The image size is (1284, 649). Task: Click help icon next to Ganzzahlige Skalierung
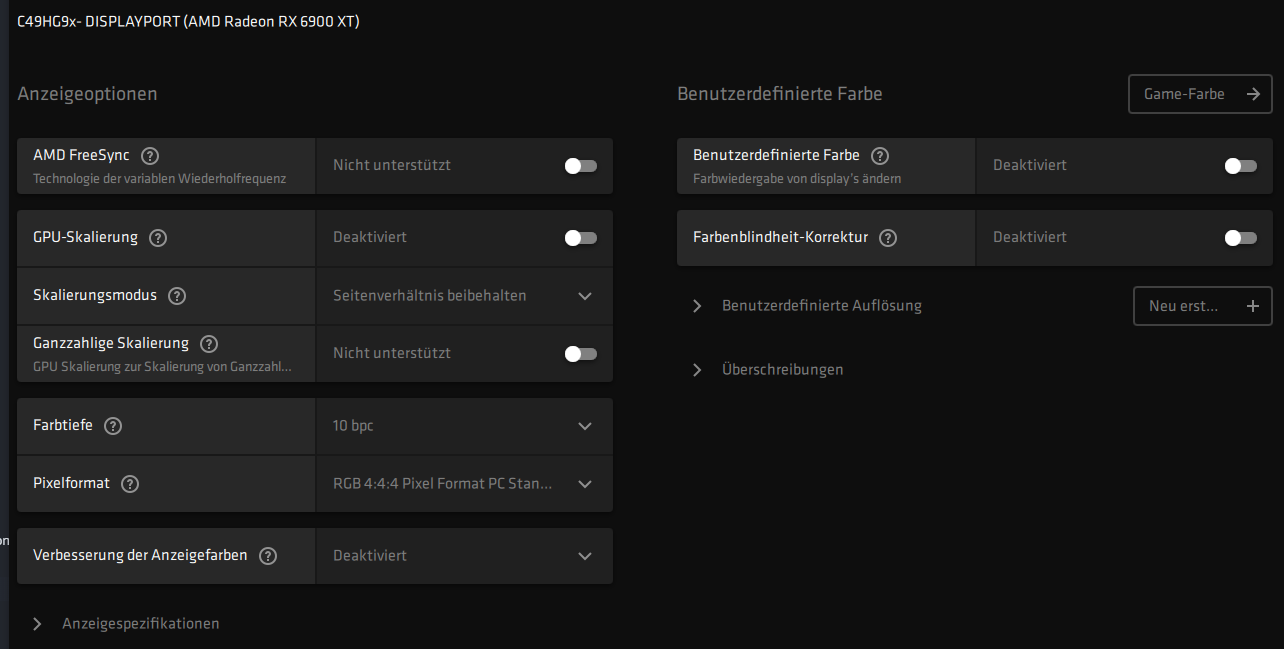(209, 344)
